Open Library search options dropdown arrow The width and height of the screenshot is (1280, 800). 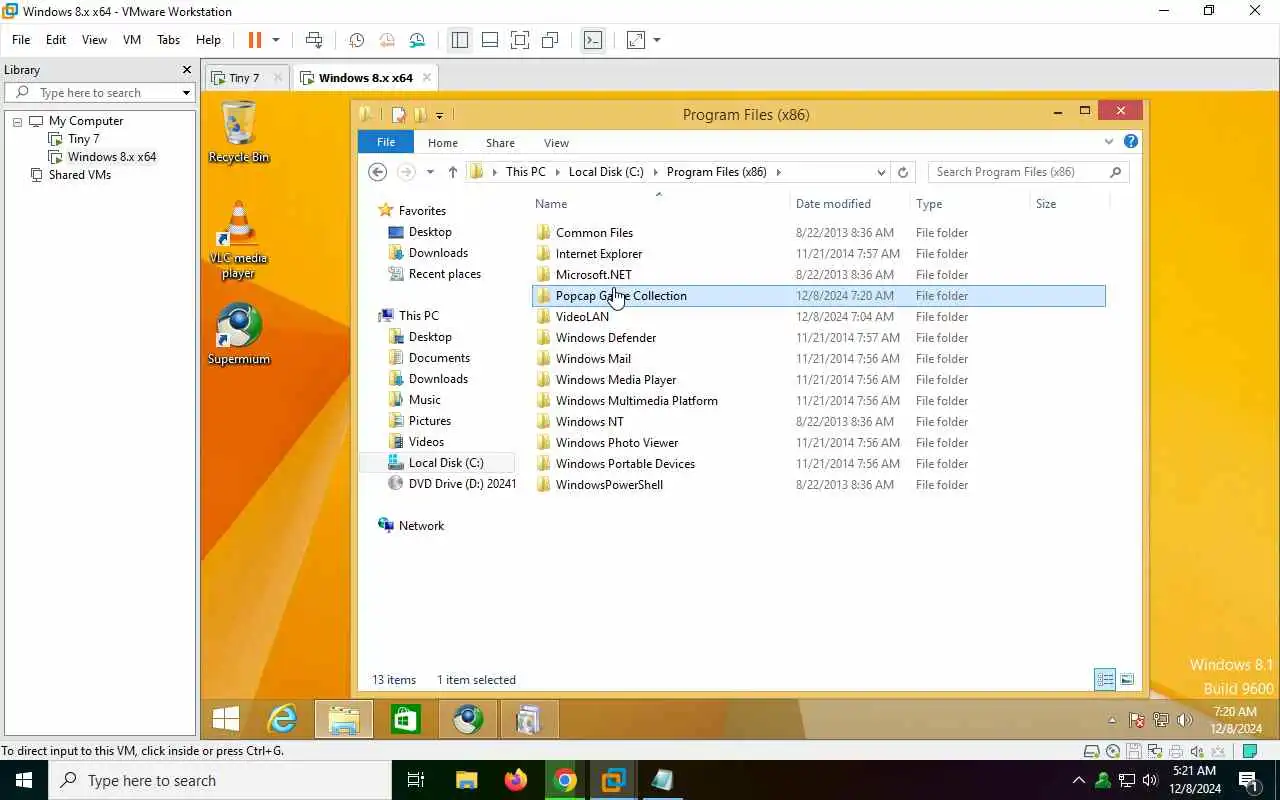[186, 93]
